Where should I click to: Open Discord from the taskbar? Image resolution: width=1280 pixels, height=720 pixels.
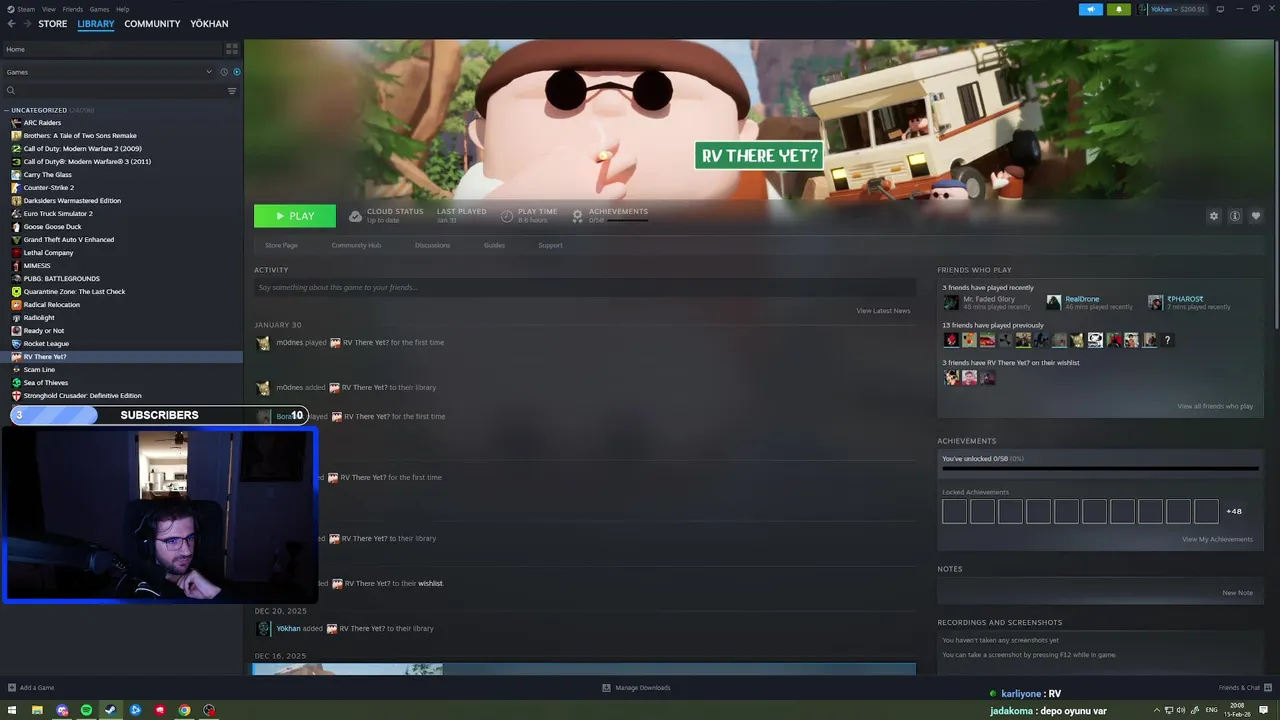62,710
